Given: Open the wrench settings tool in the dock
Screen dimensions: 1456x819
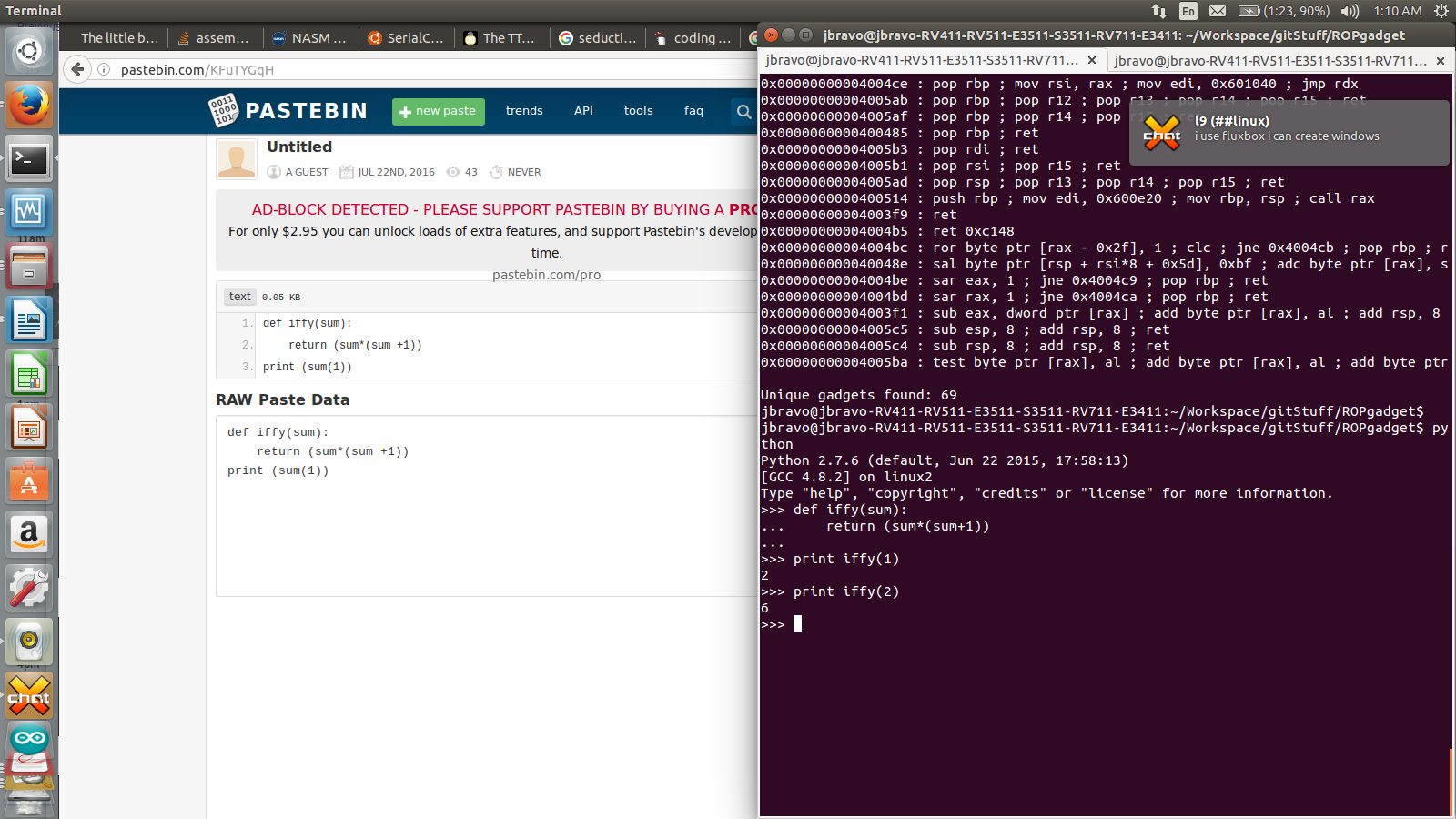Looking at the screenshot, I should click(x=29, y=588).
